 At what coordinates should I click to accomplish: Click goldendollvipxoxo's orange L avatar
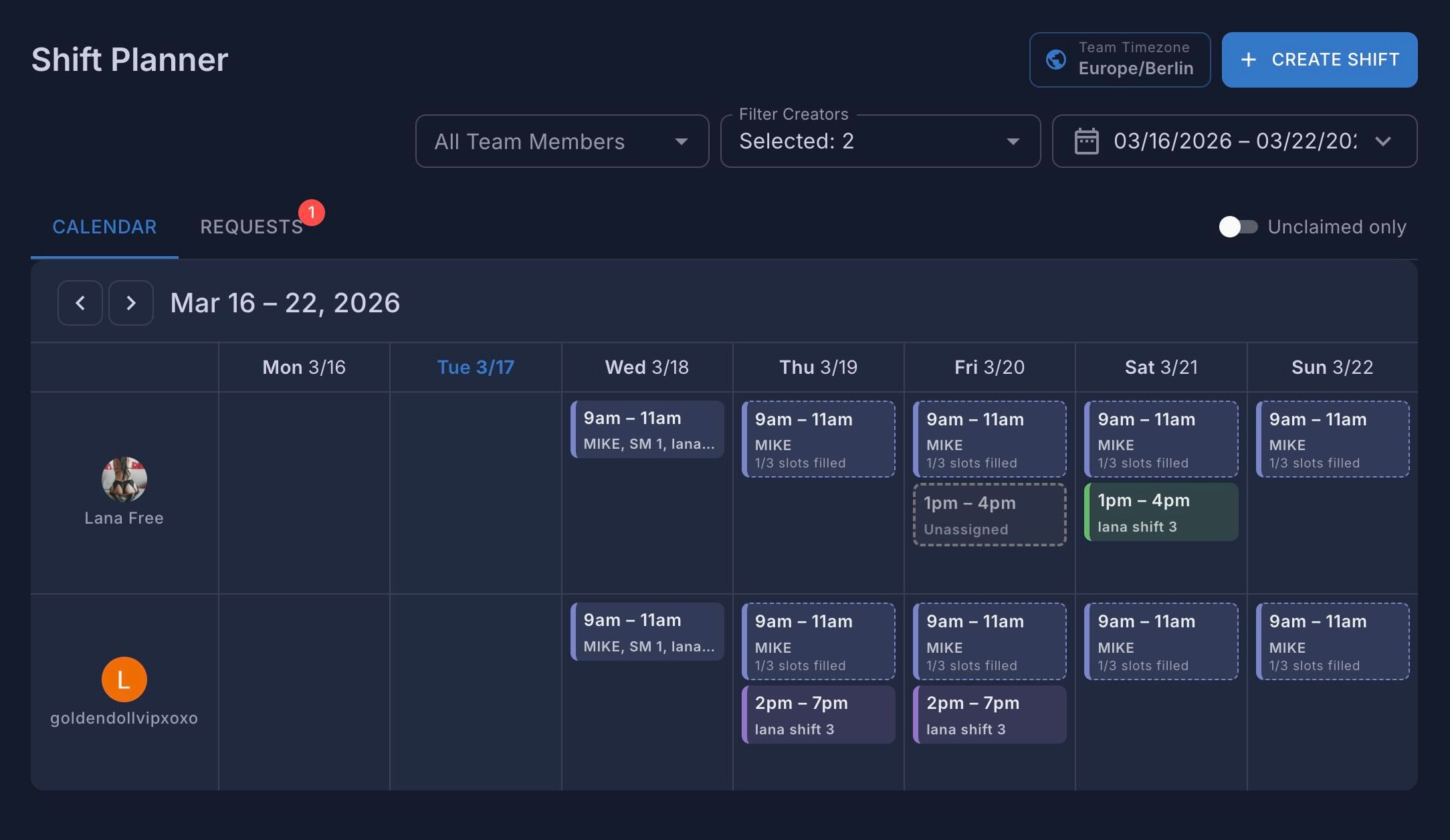point(124,679)
